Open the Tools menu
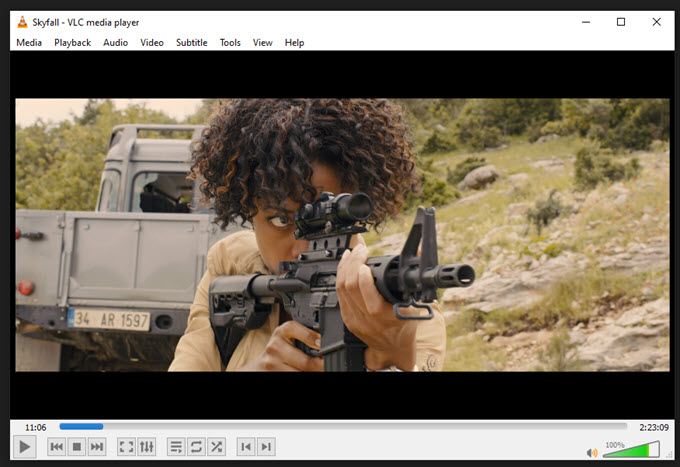 [230, 42]
